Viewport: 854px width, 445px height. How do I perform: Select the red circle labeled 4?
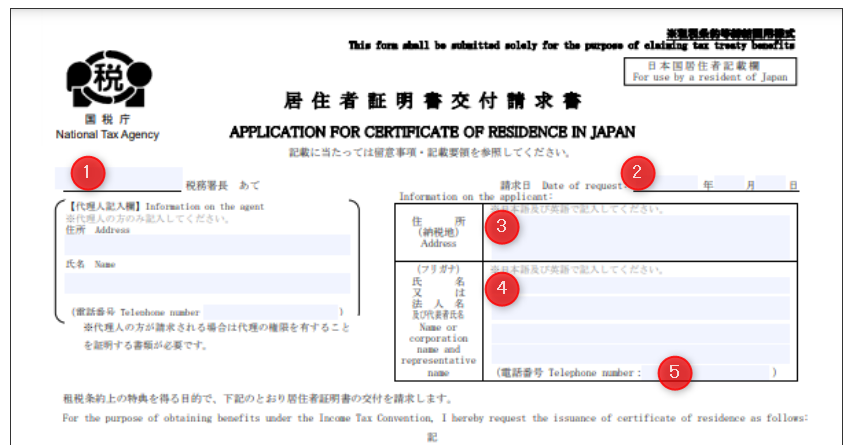[x=500, y=288]
